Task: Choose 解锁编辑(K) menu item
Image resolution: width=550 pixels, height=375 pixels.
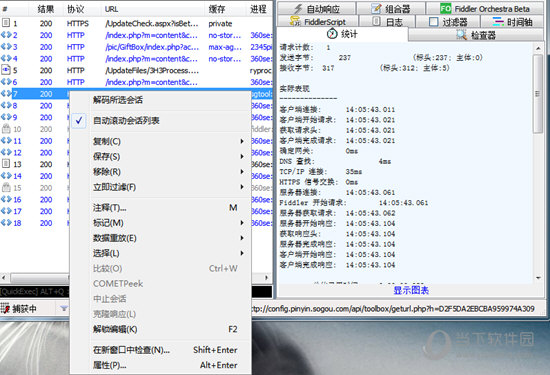Action: coord(161,329)
